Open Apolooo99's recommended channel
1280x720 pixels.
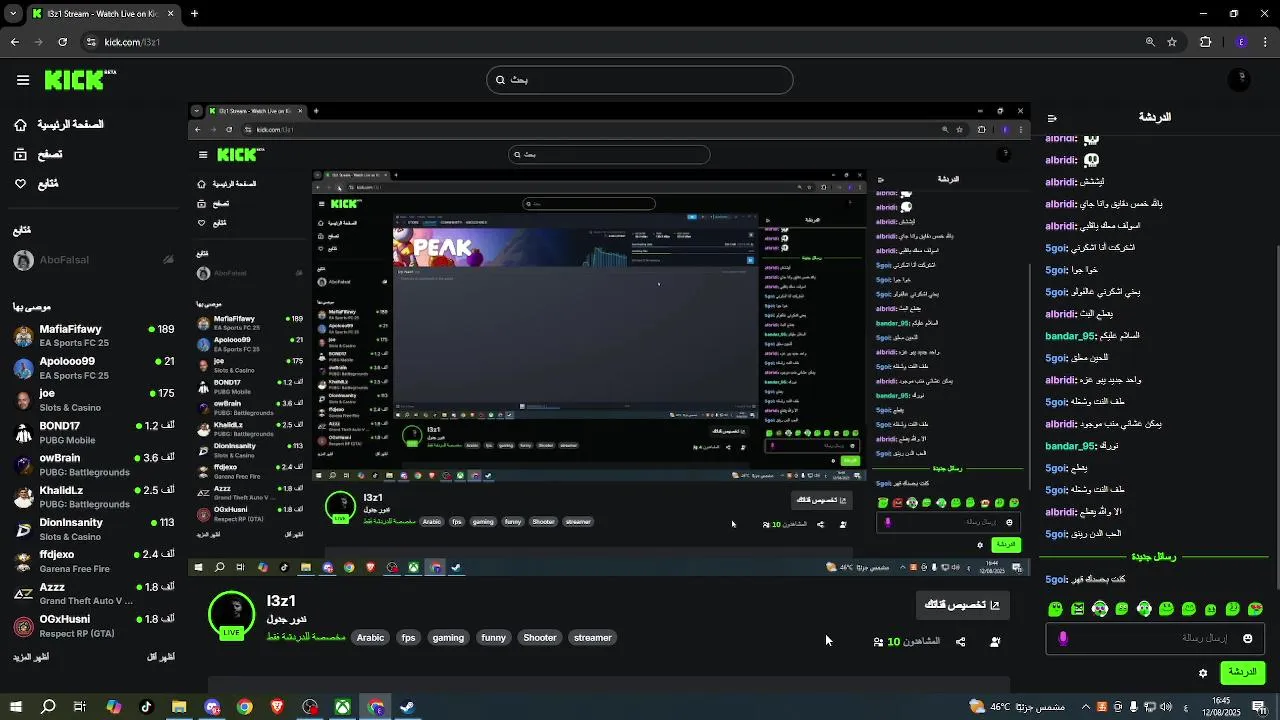pos(94,368)
